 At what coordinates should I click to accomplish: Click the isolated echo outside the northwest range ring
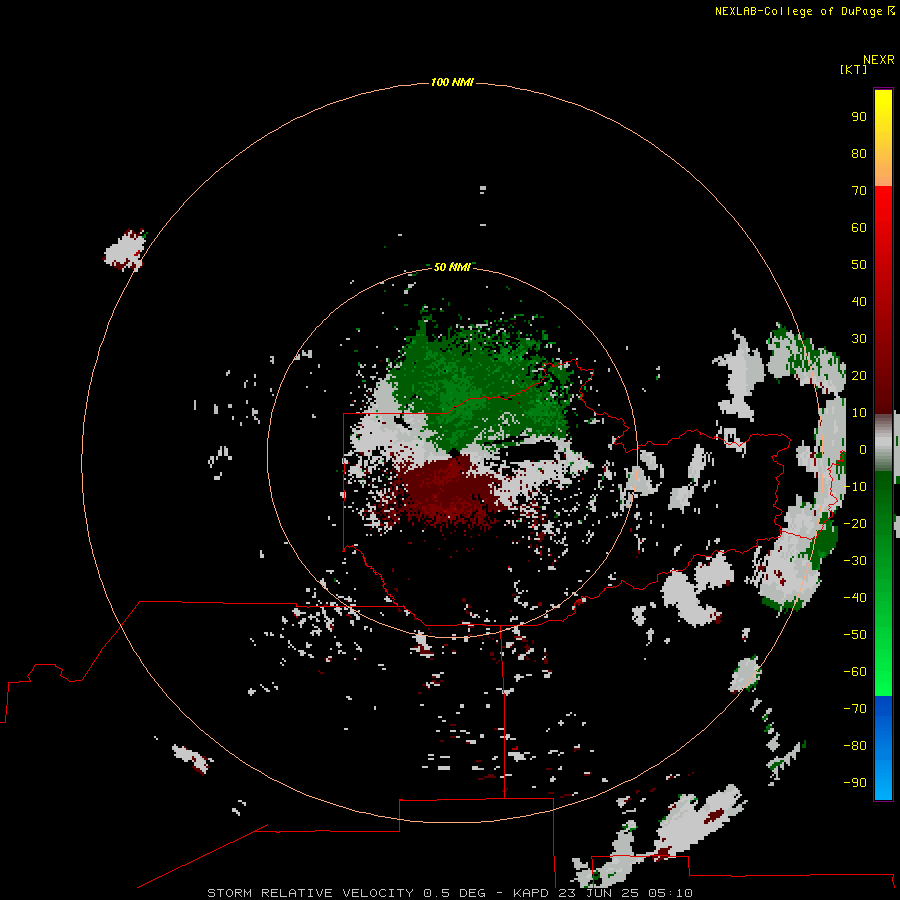[x=125, y=250]
